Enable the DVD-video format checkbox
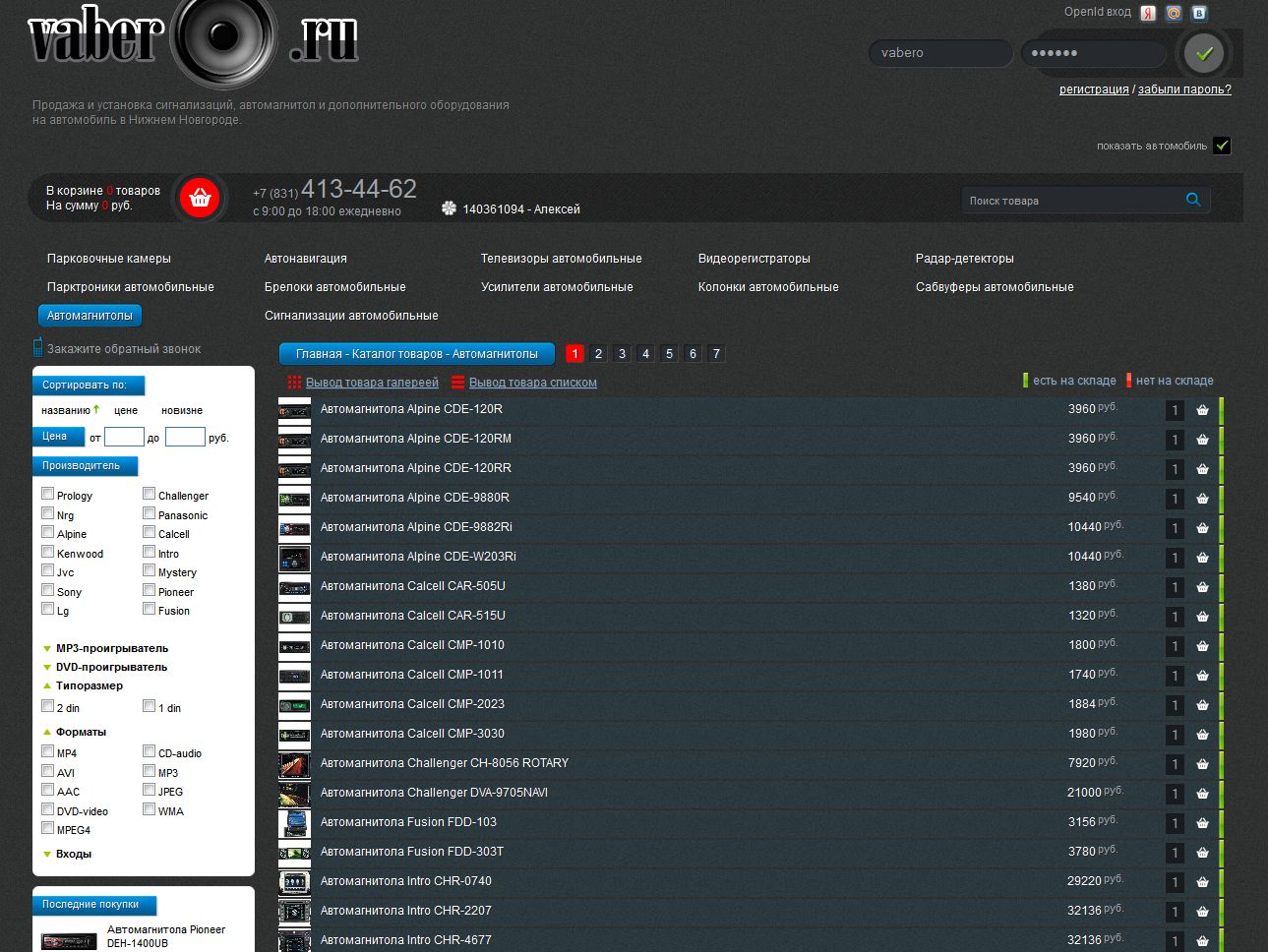Image resolution: width=1268 pixels, height=952 pixels. [x=47, y=809]
